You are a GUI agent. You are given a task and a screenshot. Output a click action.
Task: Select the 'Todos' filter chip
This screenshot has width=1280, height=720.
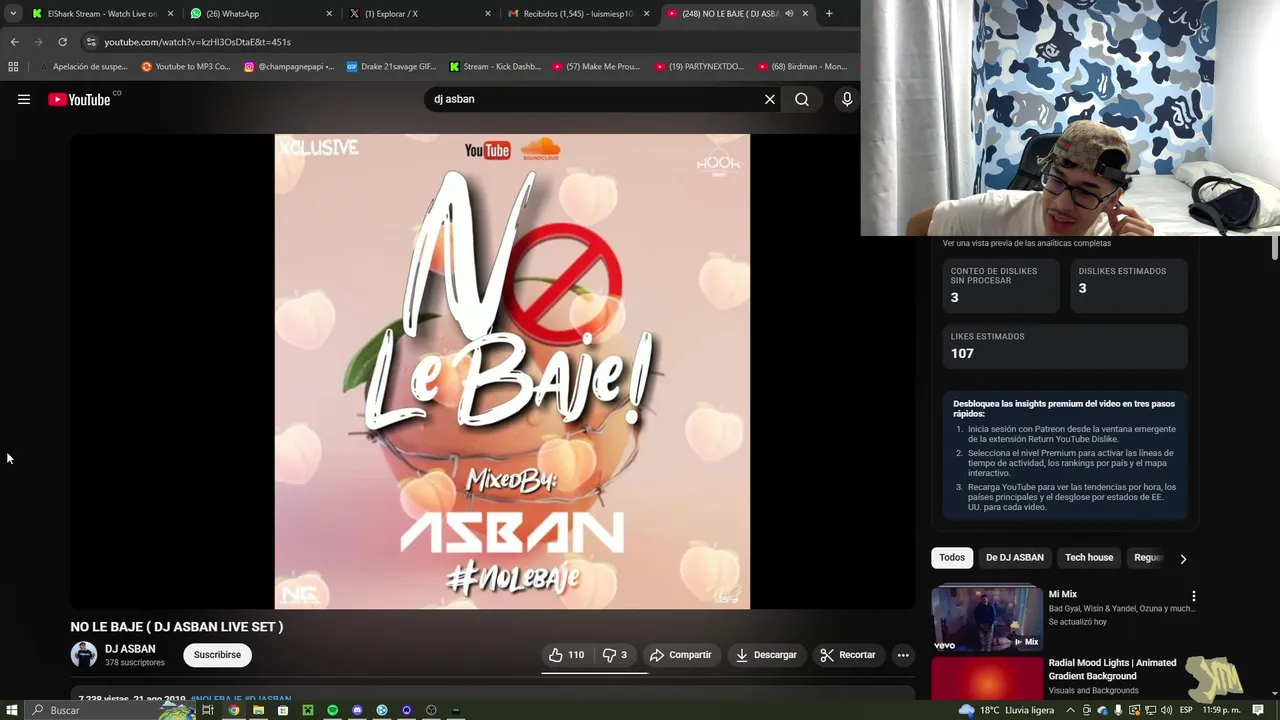click(x=952, y=558)
